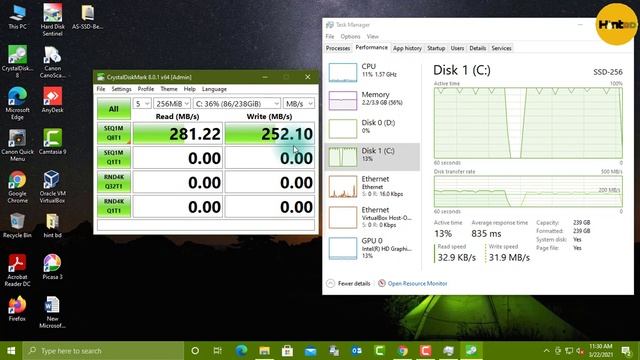Open test count dropdown showing 5

point(142,104)
